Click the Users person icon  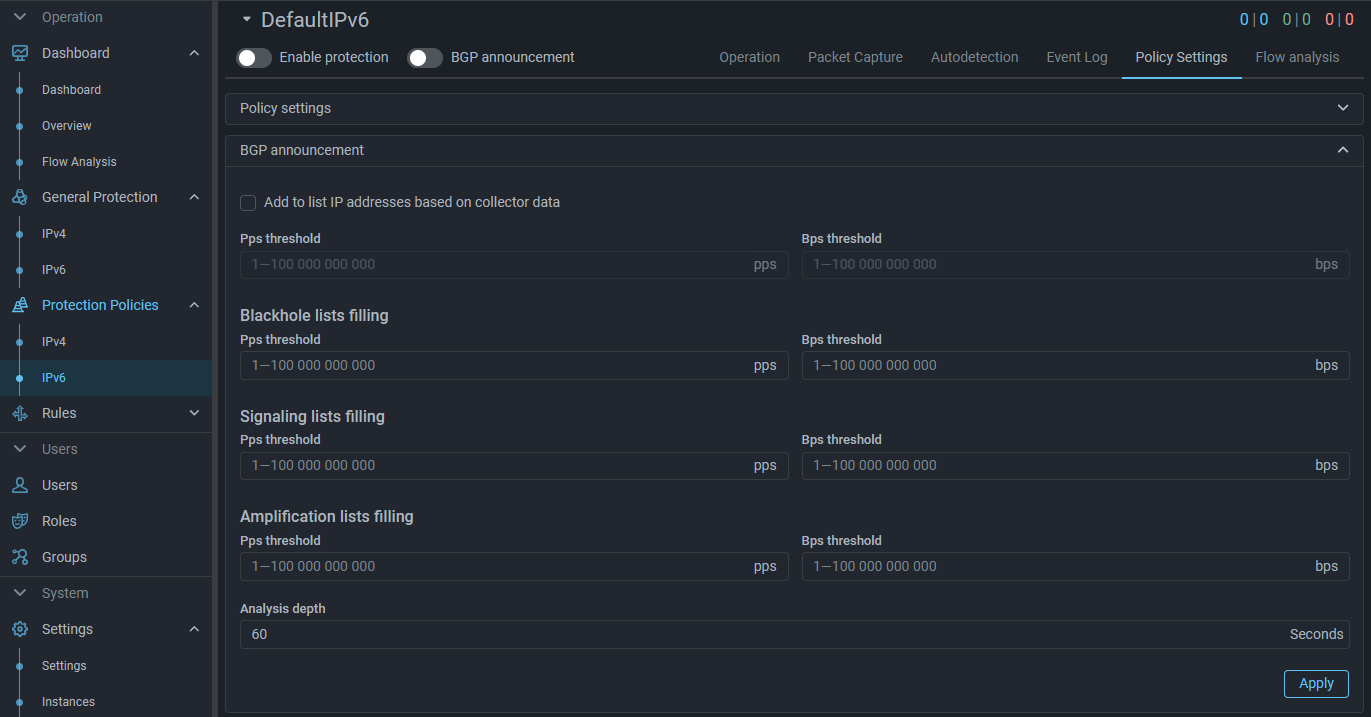pos(20,485)
